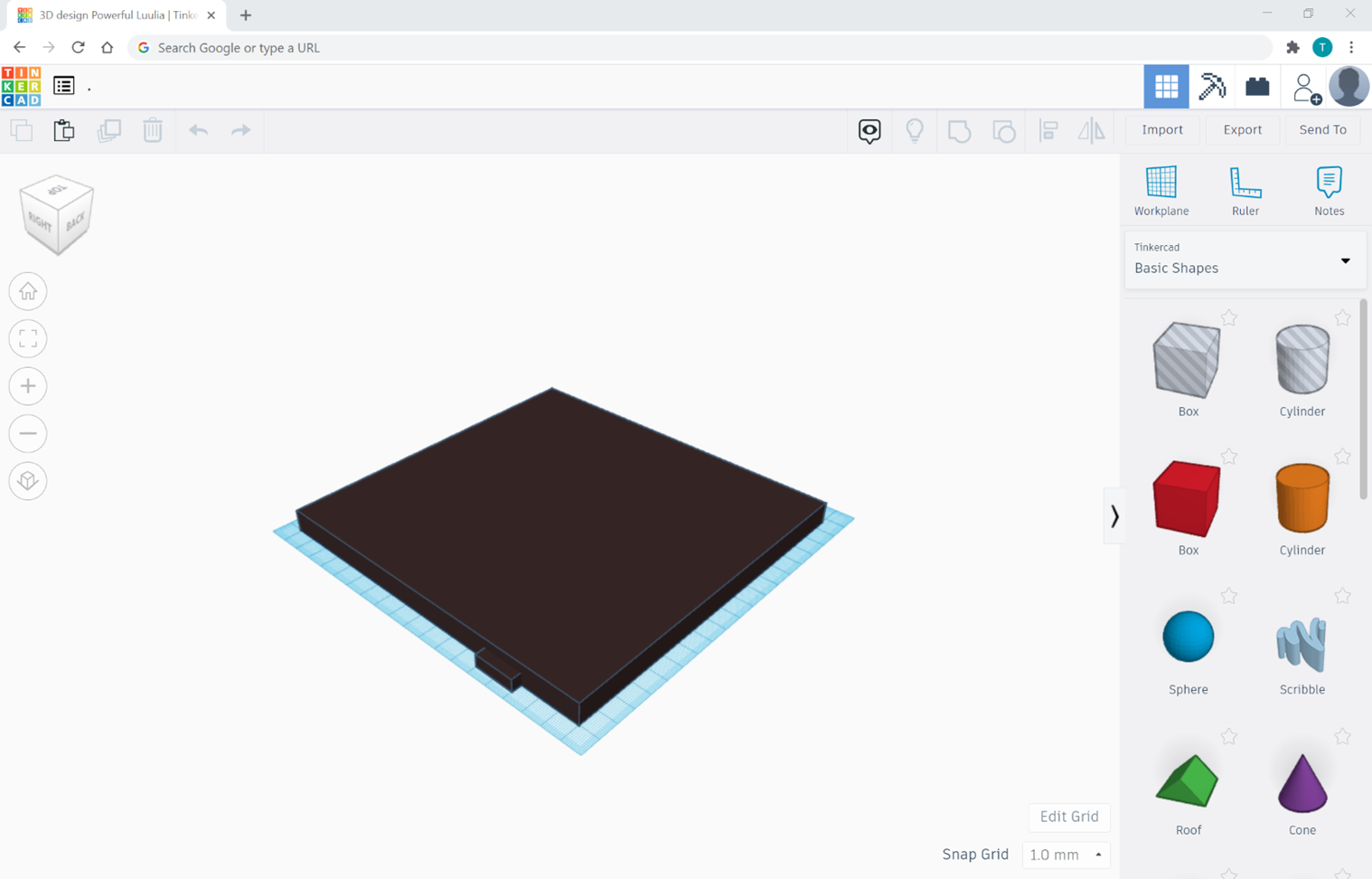The height and width of the screenshot is (879, 1372).
Task: Click the Delete trash icon
Action: click(x=153, y=130)
